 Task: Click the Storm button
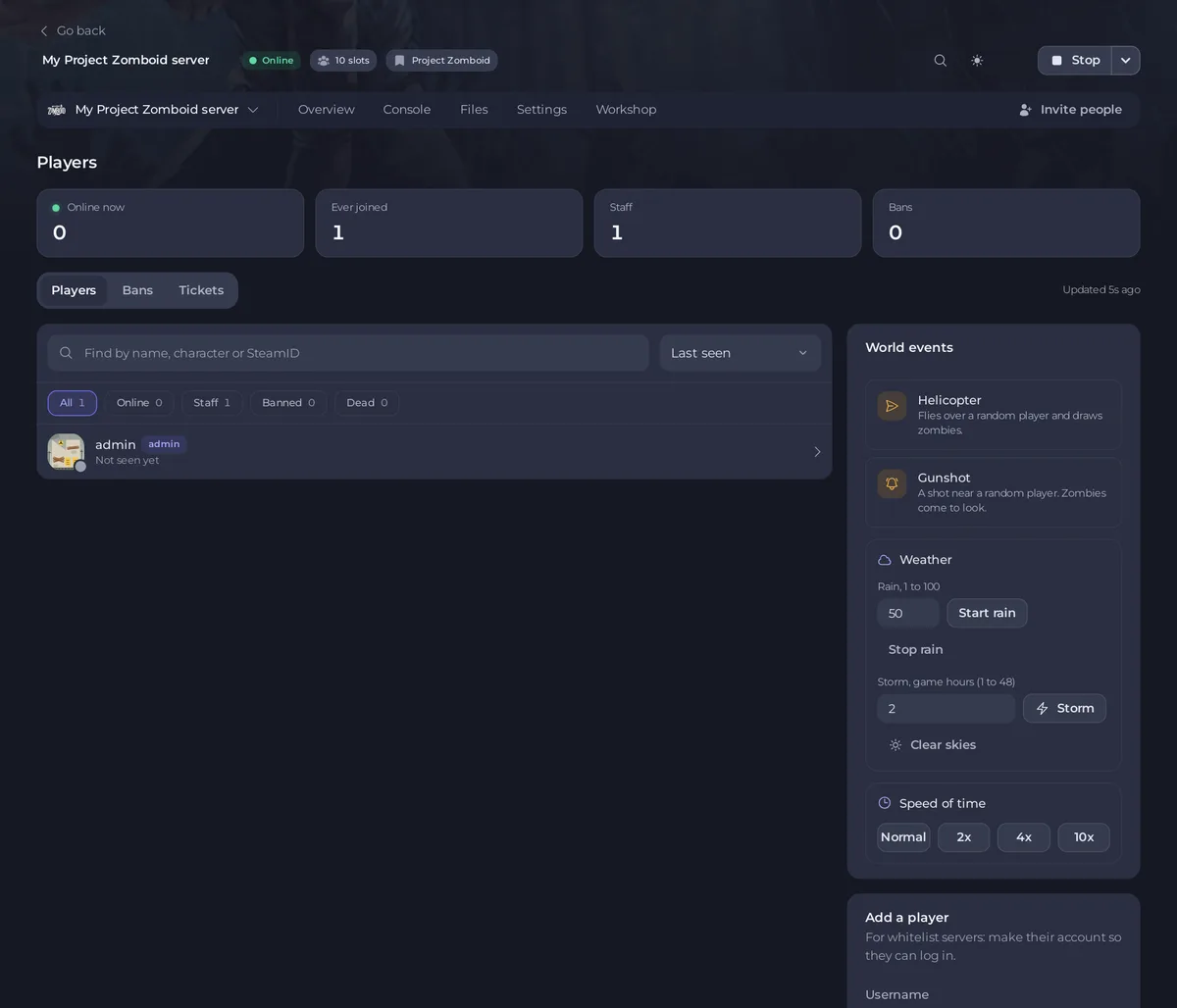click(1064, 709)
